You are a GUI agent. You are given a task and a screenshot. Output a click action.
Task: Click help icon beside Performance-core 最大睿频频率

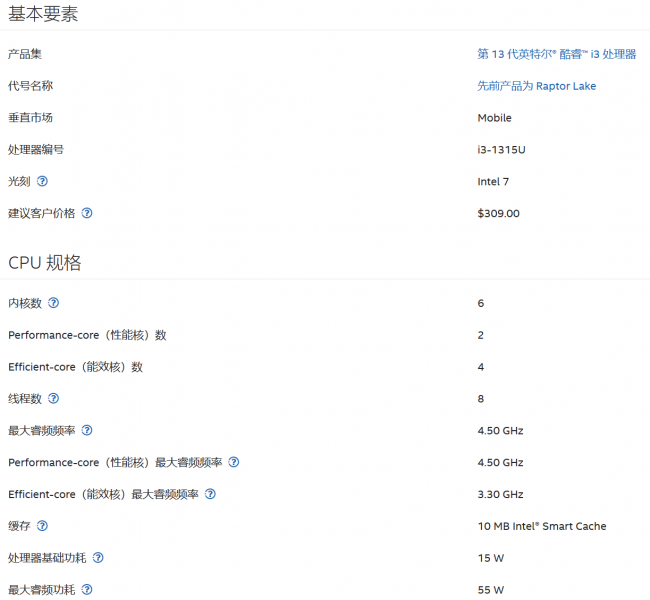point(234,462)
